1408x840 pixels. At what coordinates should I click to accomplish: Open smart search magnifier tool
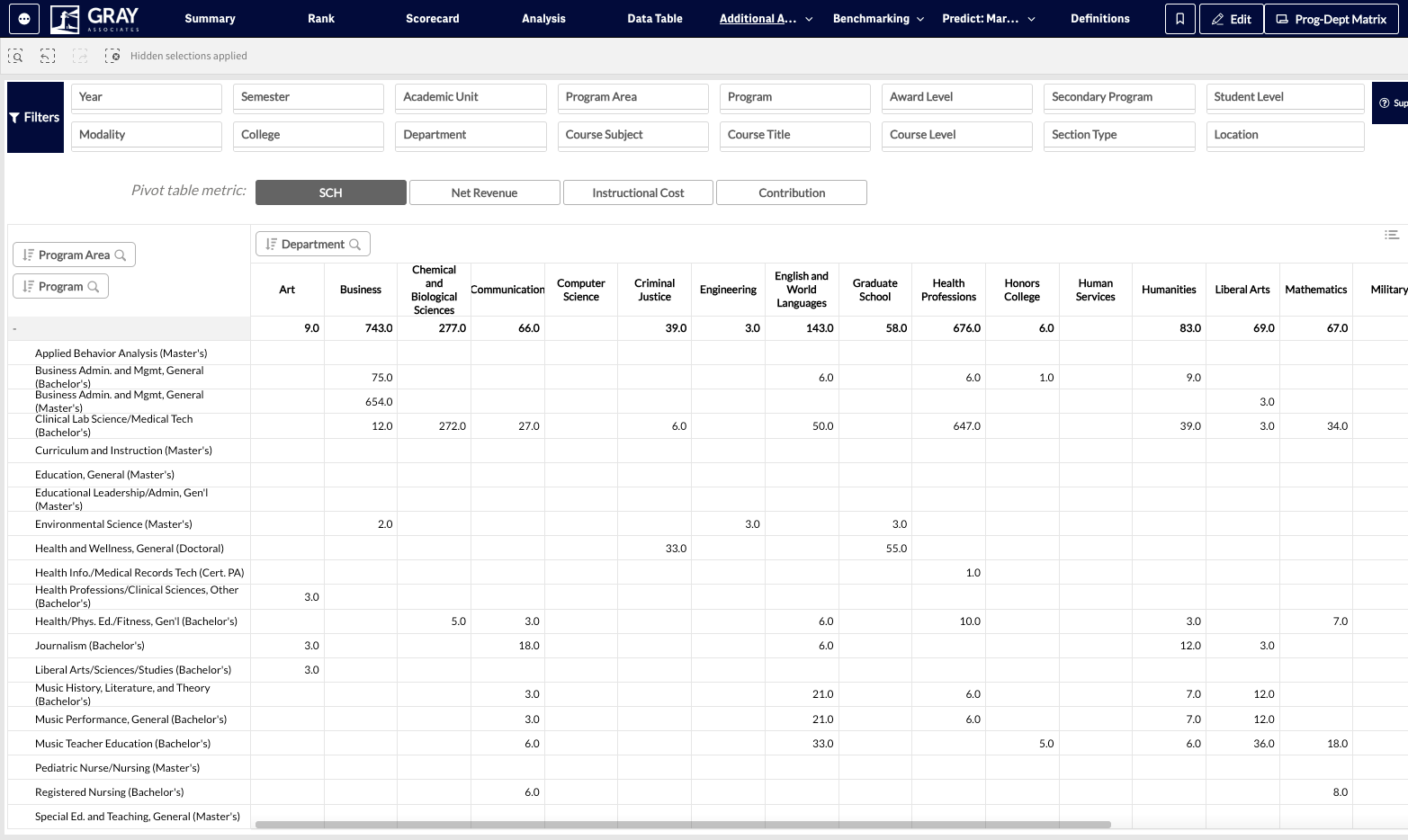point(15,56)
